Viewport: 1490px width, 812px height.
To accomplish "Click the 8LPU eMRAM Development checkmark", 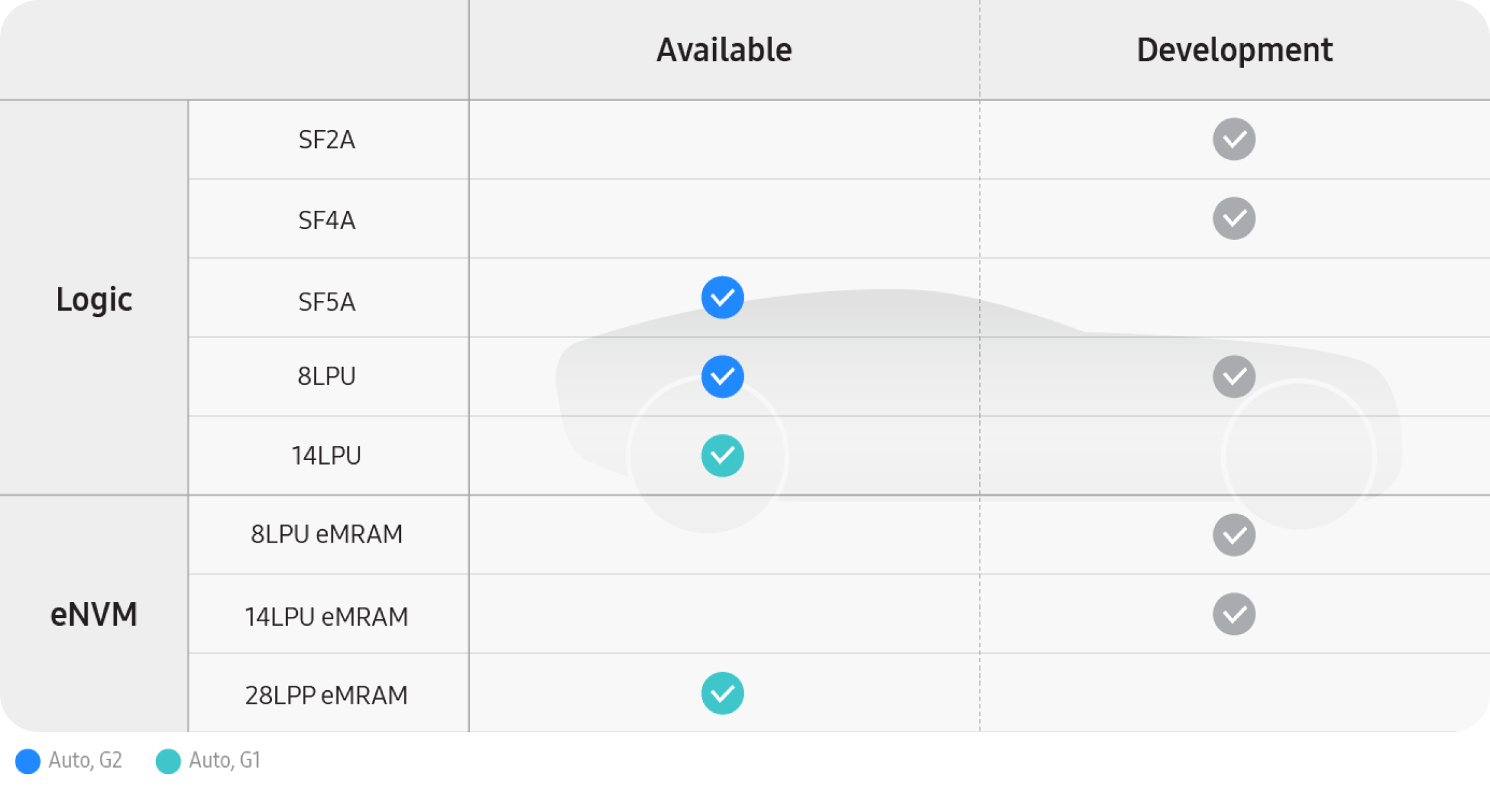I will click(1234, 535).
